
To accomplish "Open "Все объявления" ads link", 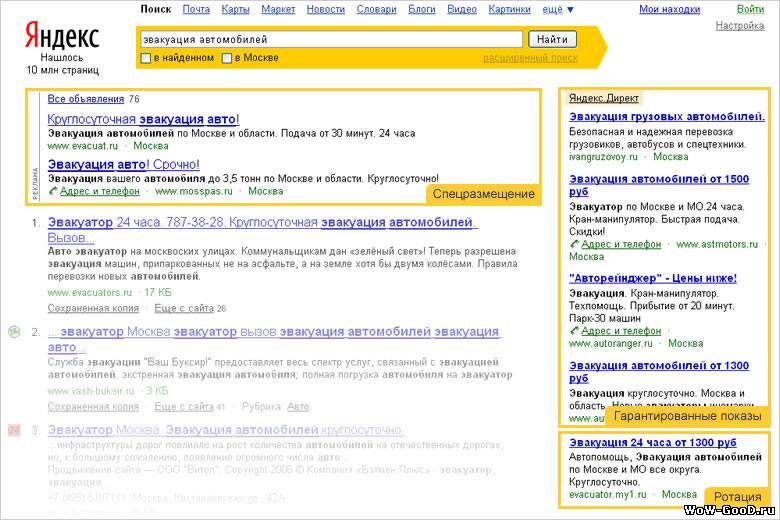I will coord(85,99).
